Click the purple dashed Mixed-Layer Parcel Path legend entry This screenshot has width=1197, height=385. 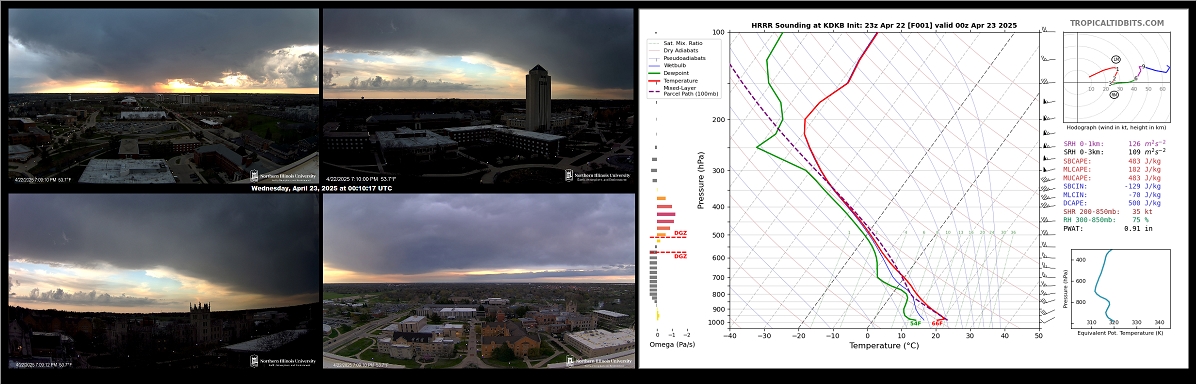tap(683, 90)
